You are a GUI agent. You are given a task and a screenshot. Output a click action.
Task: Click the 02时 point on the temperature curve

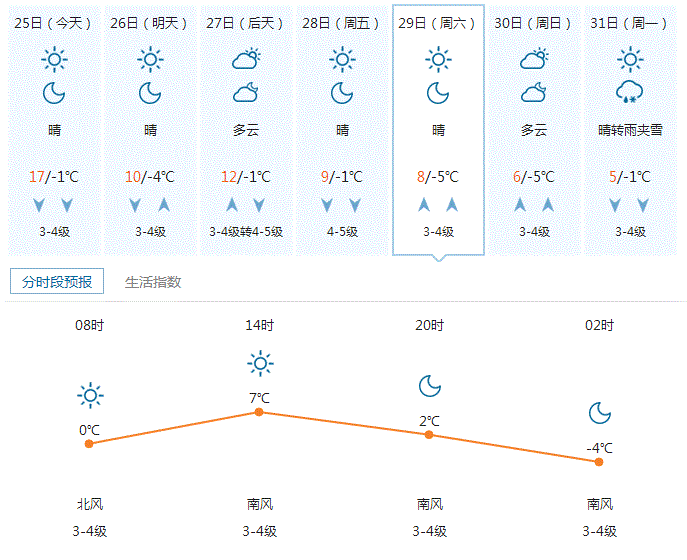(599, 461)
